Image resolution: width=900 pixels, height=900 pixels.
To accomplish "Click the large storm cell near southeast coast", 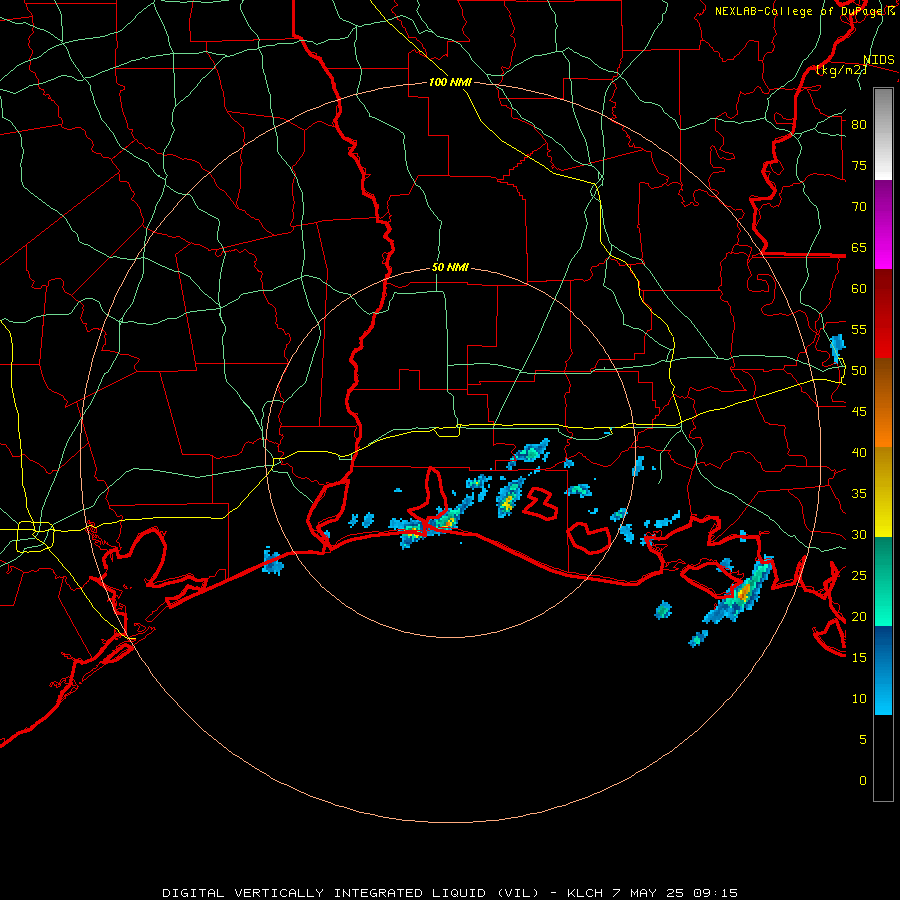I will [x=740, y=590].
